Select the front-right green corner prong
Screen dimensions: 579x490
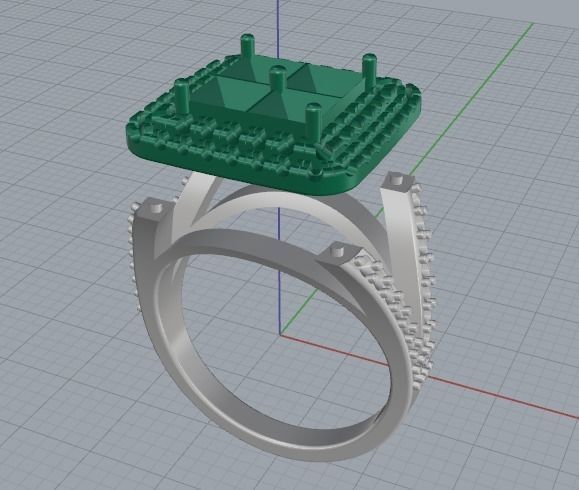pyautogui.click(x=313, y=123)
